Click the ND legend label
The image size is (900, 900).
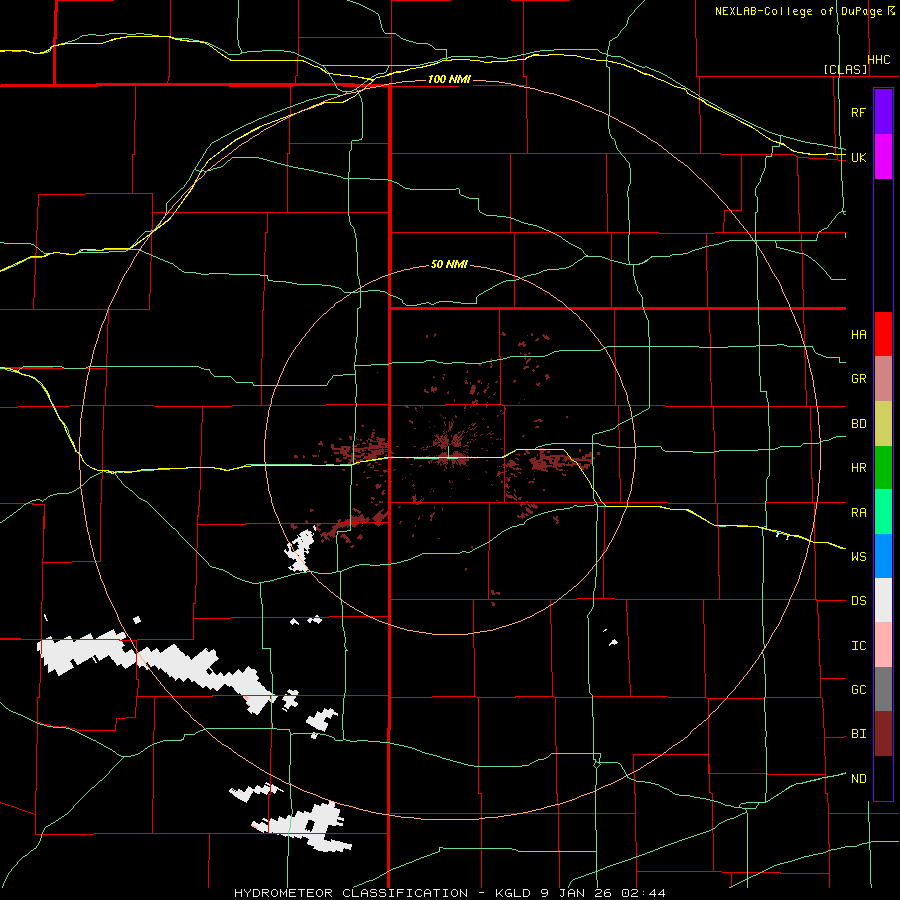(x=858, y=778)
